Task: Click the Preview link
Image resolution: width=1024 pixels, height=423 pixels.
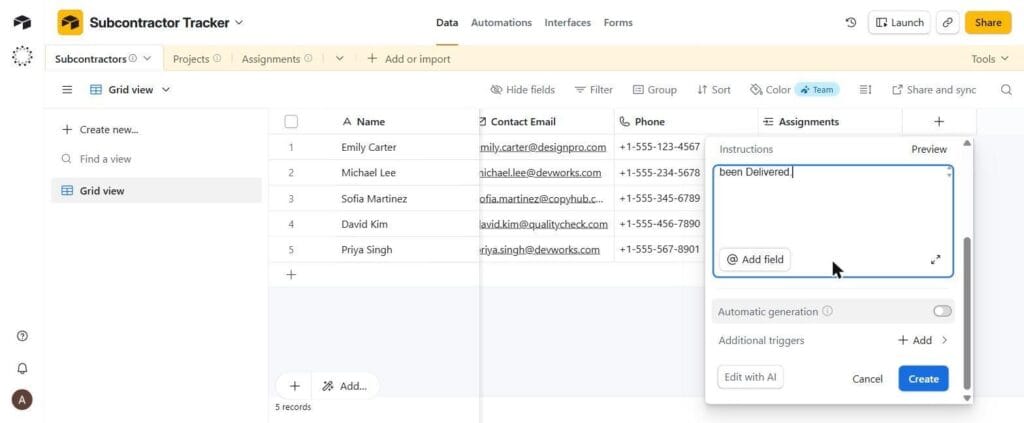Action: (x=929, y=149)
